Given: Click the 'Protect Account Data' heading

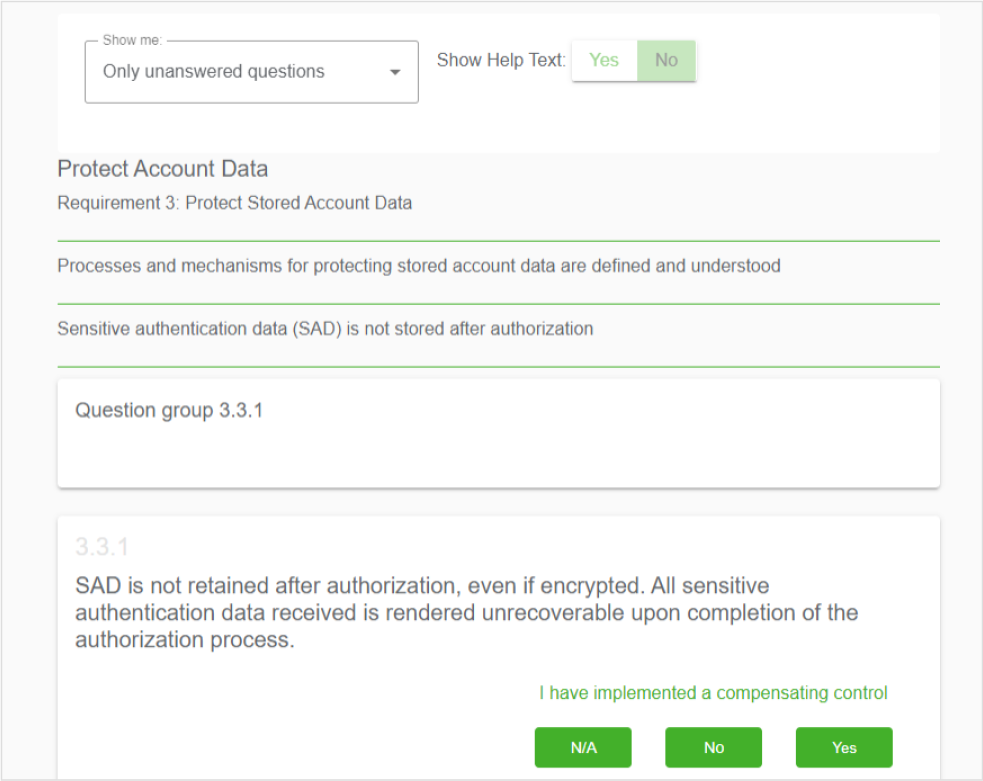Looking at the screenshot, I should [162, 169].
